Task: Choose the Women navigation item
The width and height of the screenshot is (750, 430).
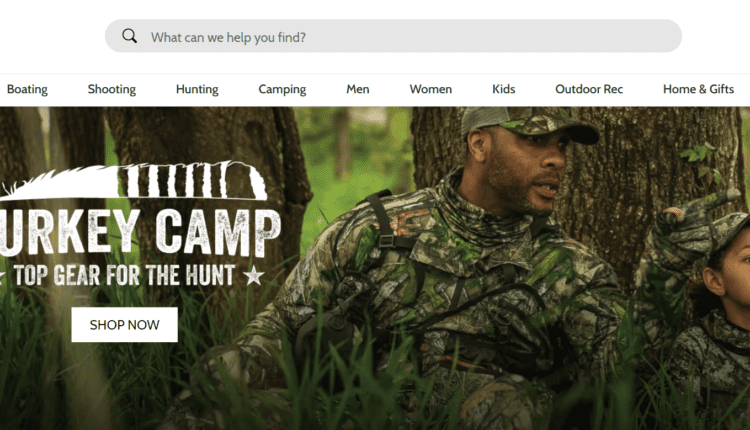Action: coord(430,89)
